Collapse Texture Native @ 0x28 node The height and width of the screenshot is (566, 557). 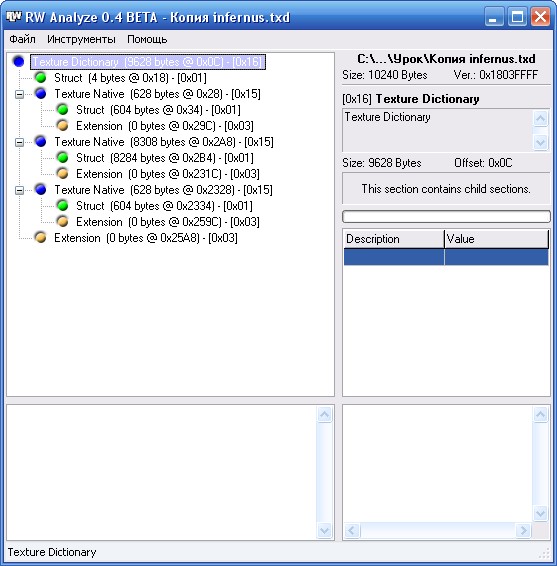pos(19,94)
